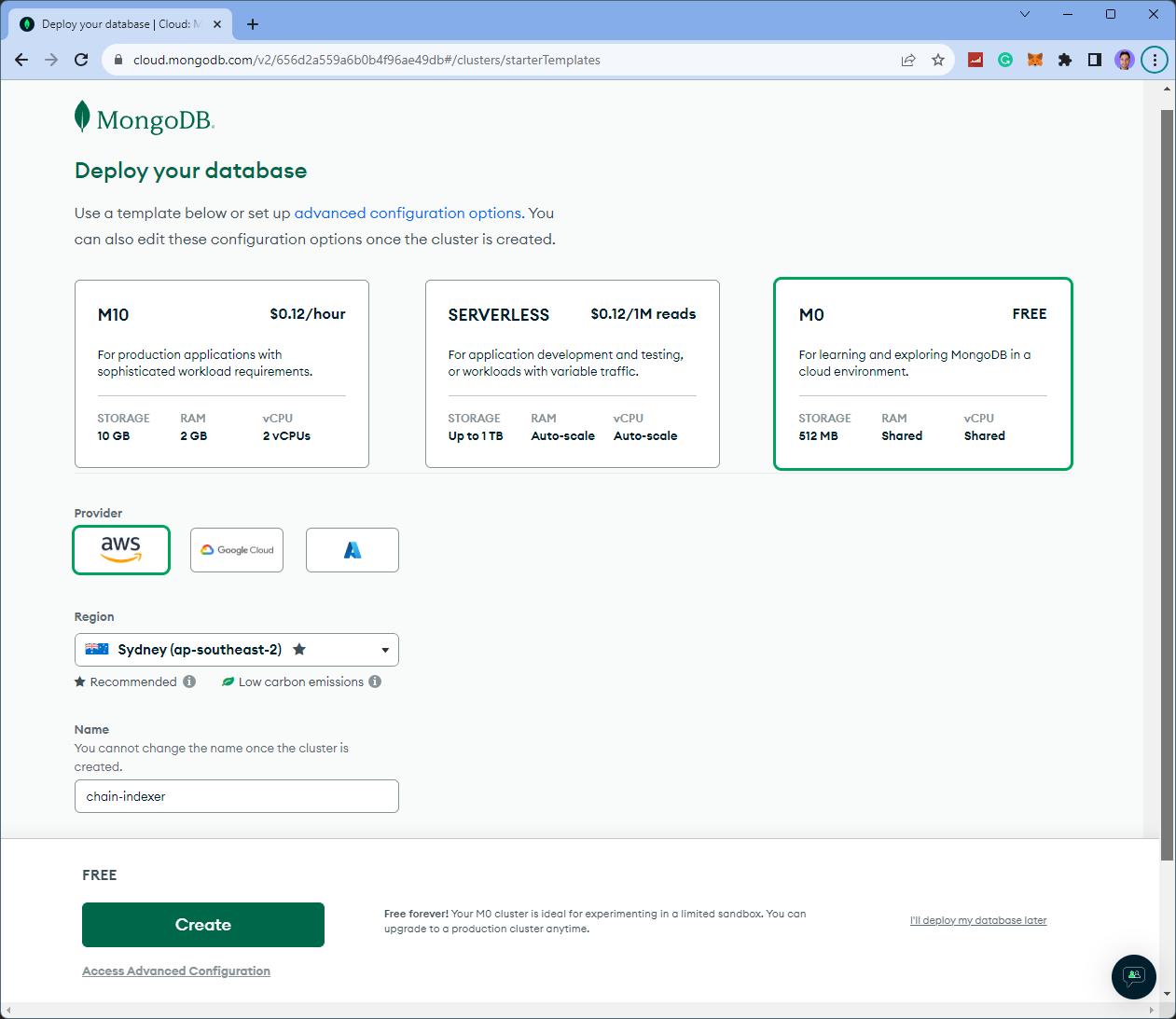Select the Azure provider
The width and height of the screenshot is (1176, 1019).
pyautogui.click(x=353, y=550)
